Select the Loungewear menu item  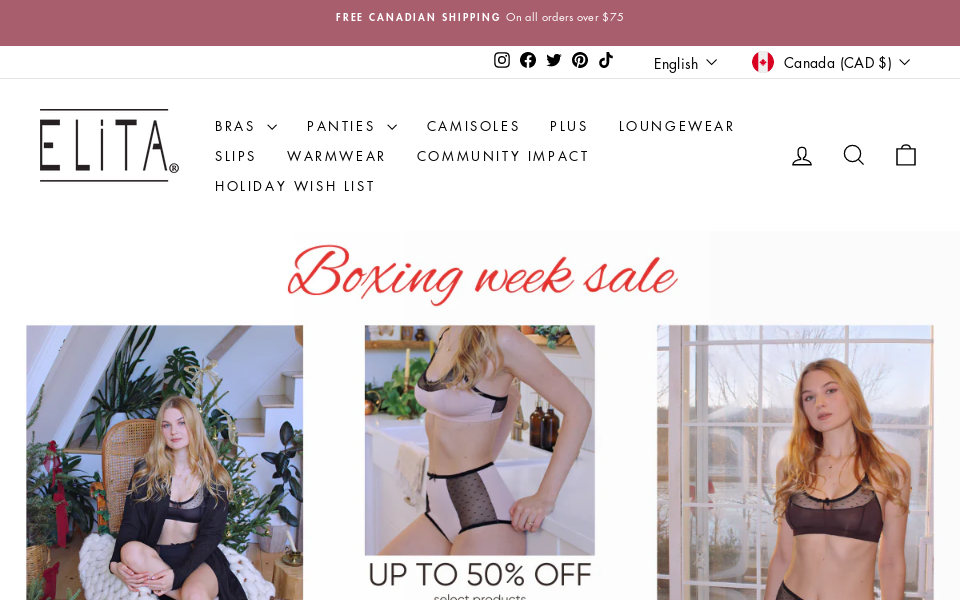(677, 126)
